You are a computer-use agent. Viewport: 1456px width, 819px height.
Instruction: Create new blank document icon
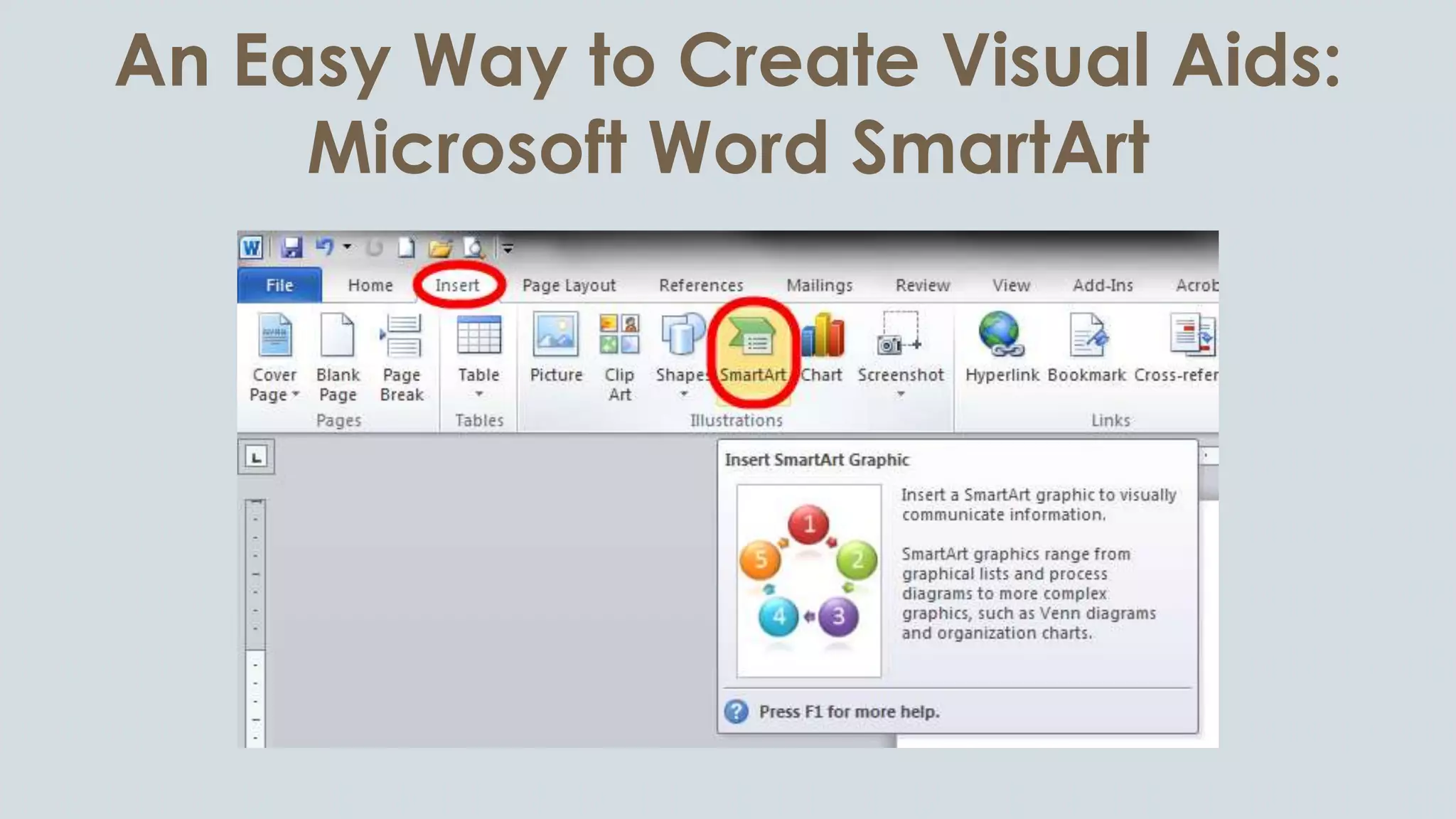(x=406, y=247)
